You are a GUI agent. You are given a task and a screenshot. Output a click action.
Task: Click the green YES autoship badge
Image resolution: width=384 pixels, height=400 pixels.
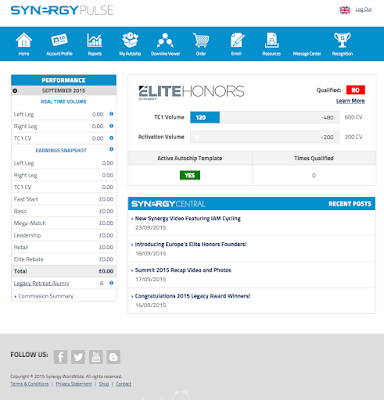point(190,175)
